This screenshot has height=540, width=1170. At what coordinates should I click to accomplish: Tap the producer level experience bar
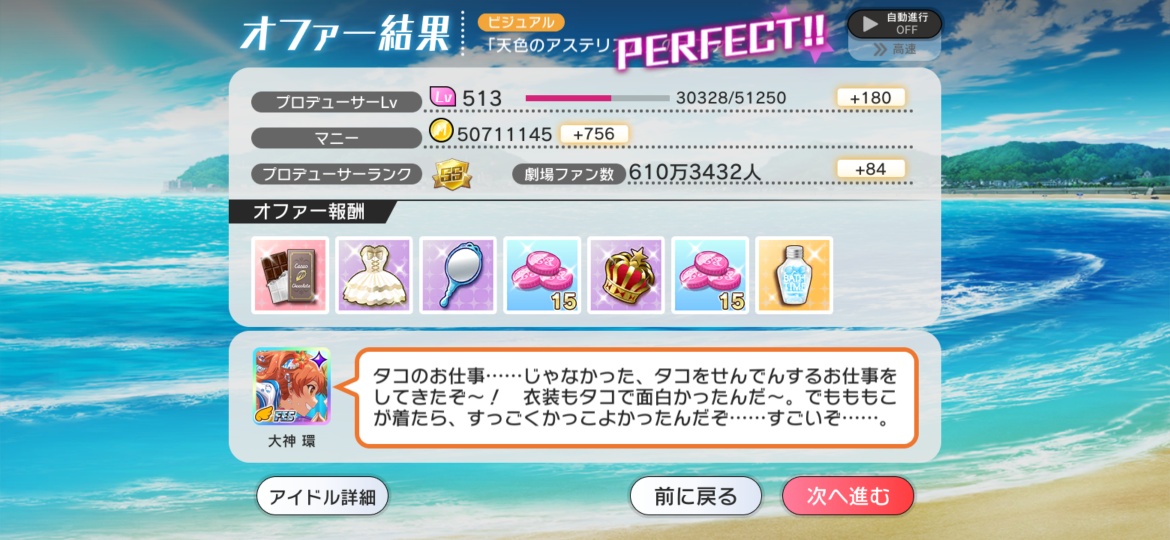(x=598, y=98)
